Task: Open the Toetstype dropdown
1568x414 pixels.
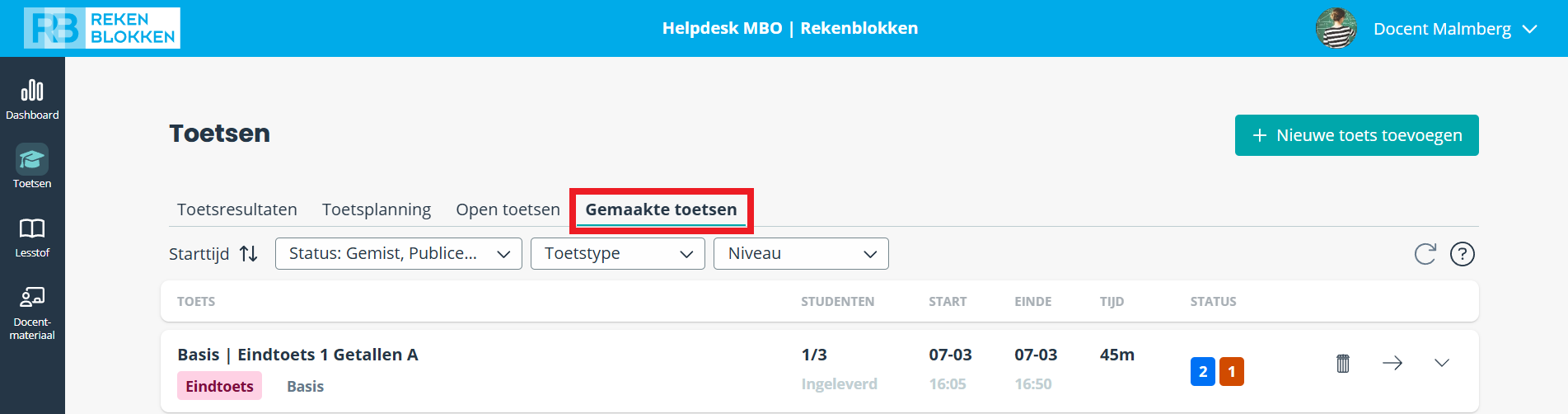Action: pyautogui.click(x=618, y=253)
